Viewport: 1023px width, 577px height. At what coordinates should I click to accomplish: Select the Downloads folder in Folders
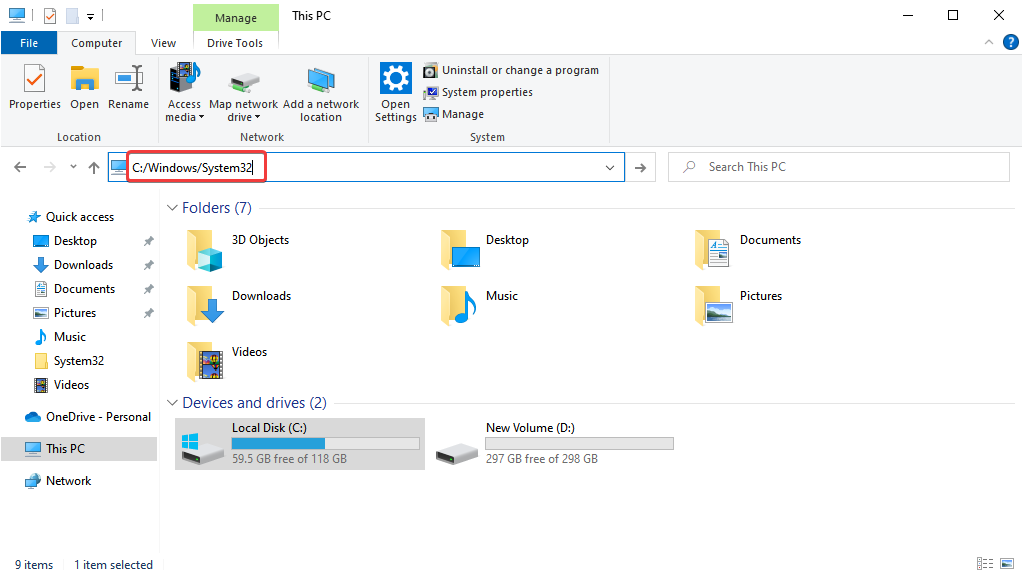239,305
